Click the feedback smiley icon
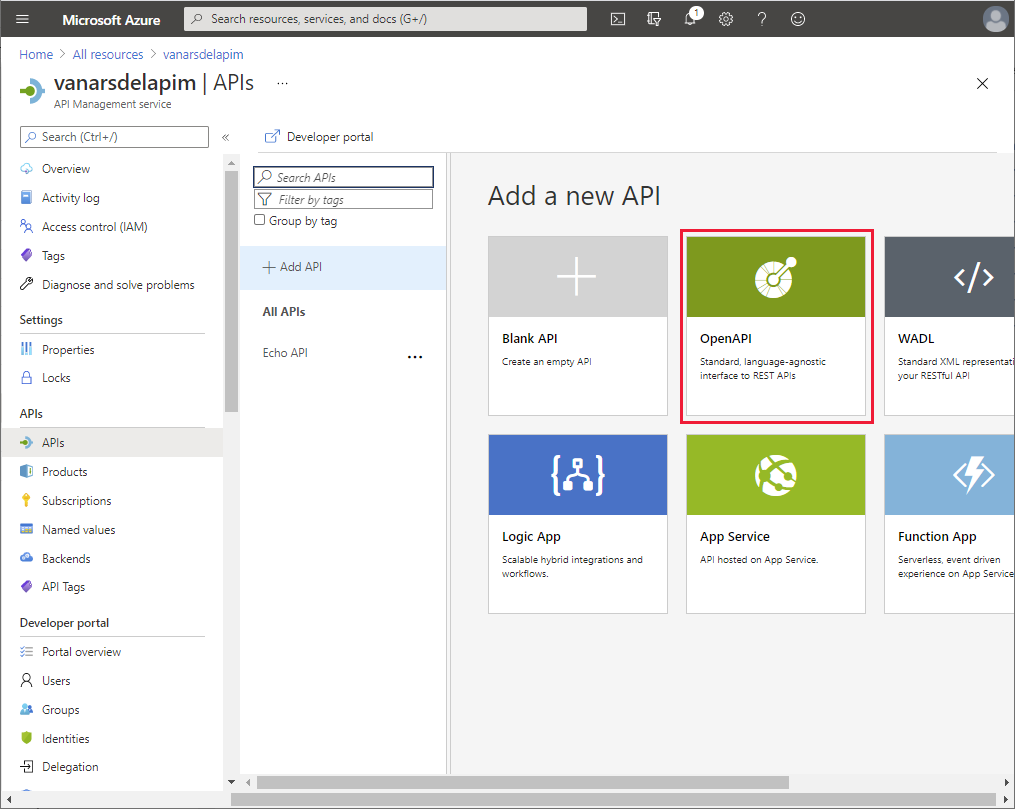Screen dimensions: 1015x809 click(x=798, y=19)
